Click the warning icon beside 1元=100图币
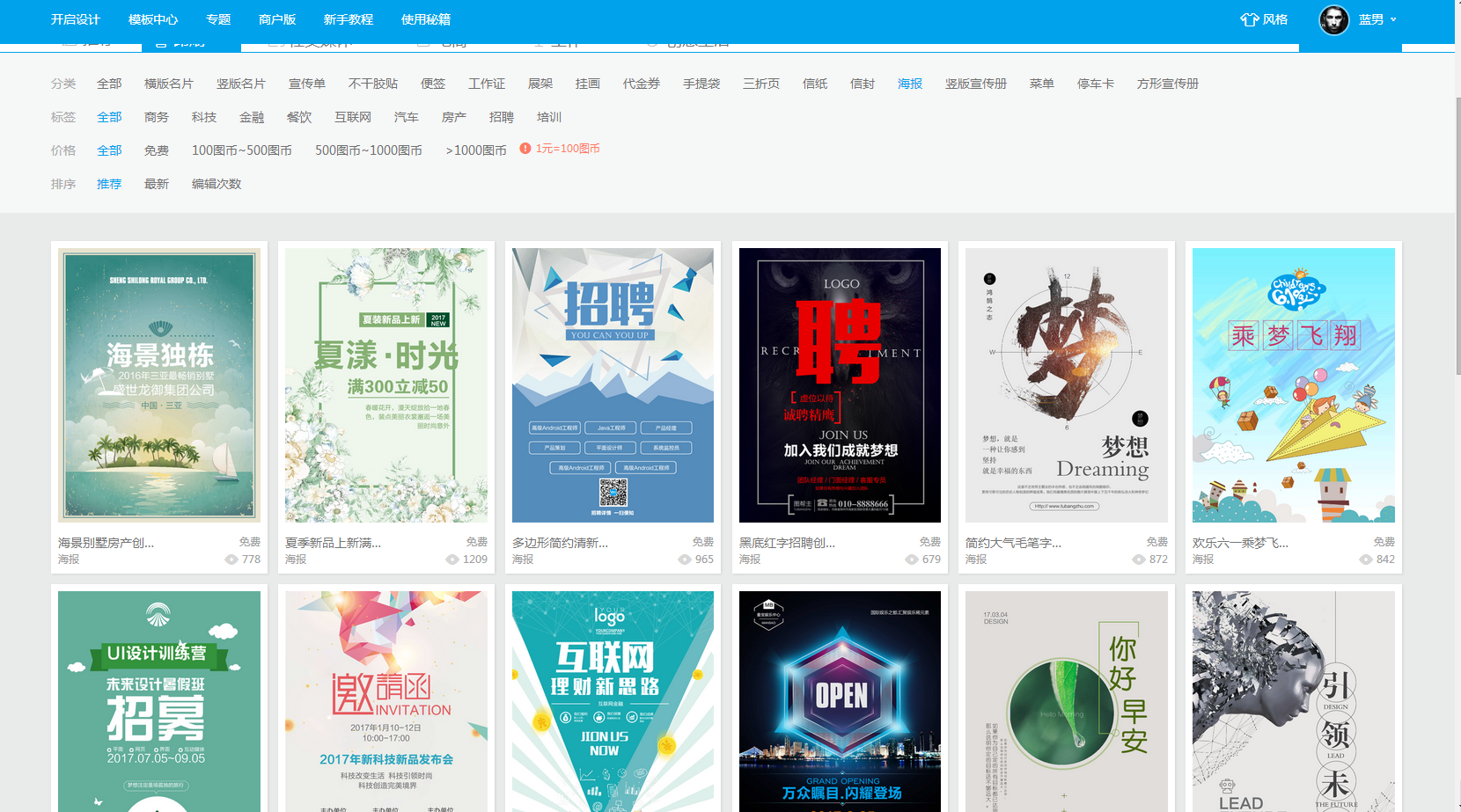Screen dimensions: 1461x812 [525, 149]
